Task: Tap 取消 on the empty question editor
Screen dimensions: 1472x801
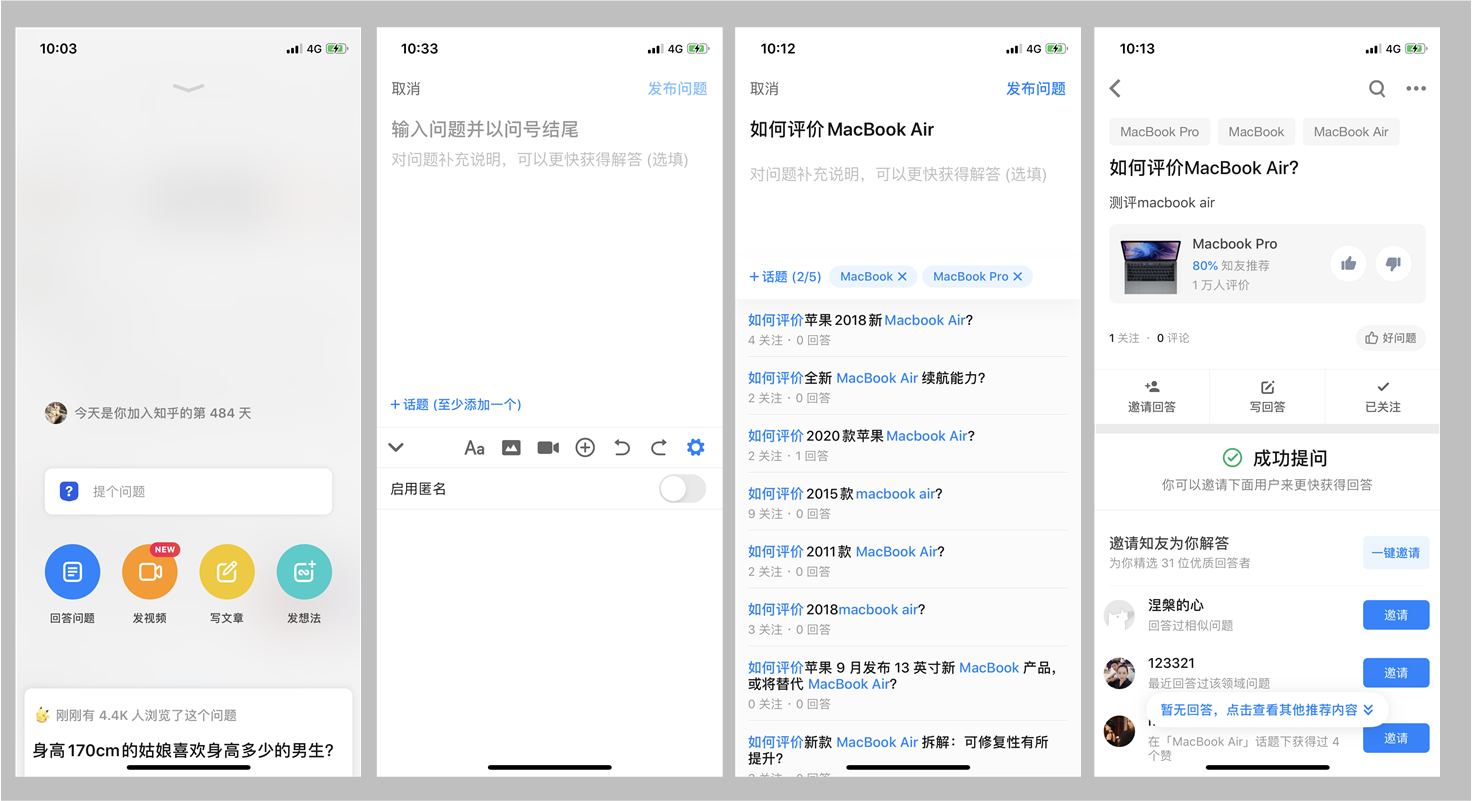Action: pyautogui.click(x=406, y=89)
